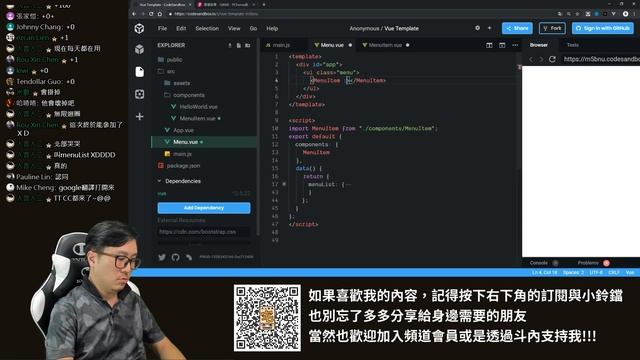Open a new Chrome tab

[x=264, y=4]
